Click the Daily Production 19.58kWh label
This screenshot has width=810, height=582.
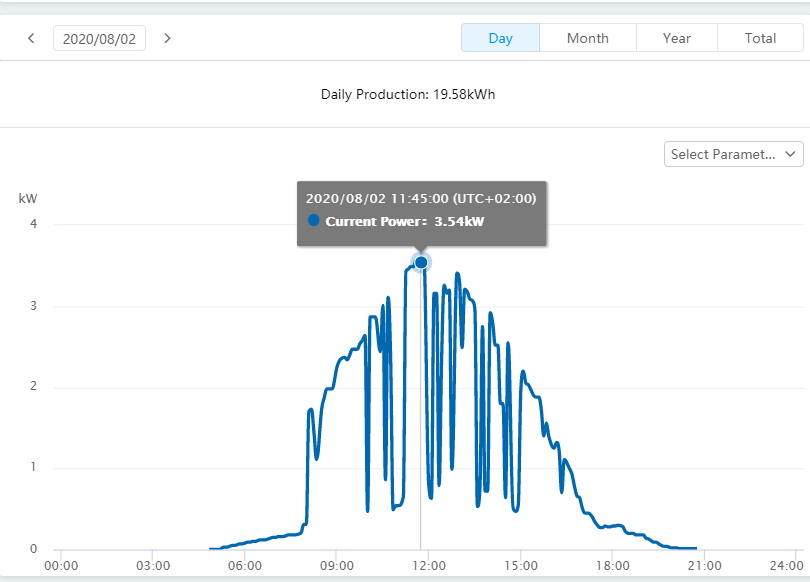tap(408, 94)
